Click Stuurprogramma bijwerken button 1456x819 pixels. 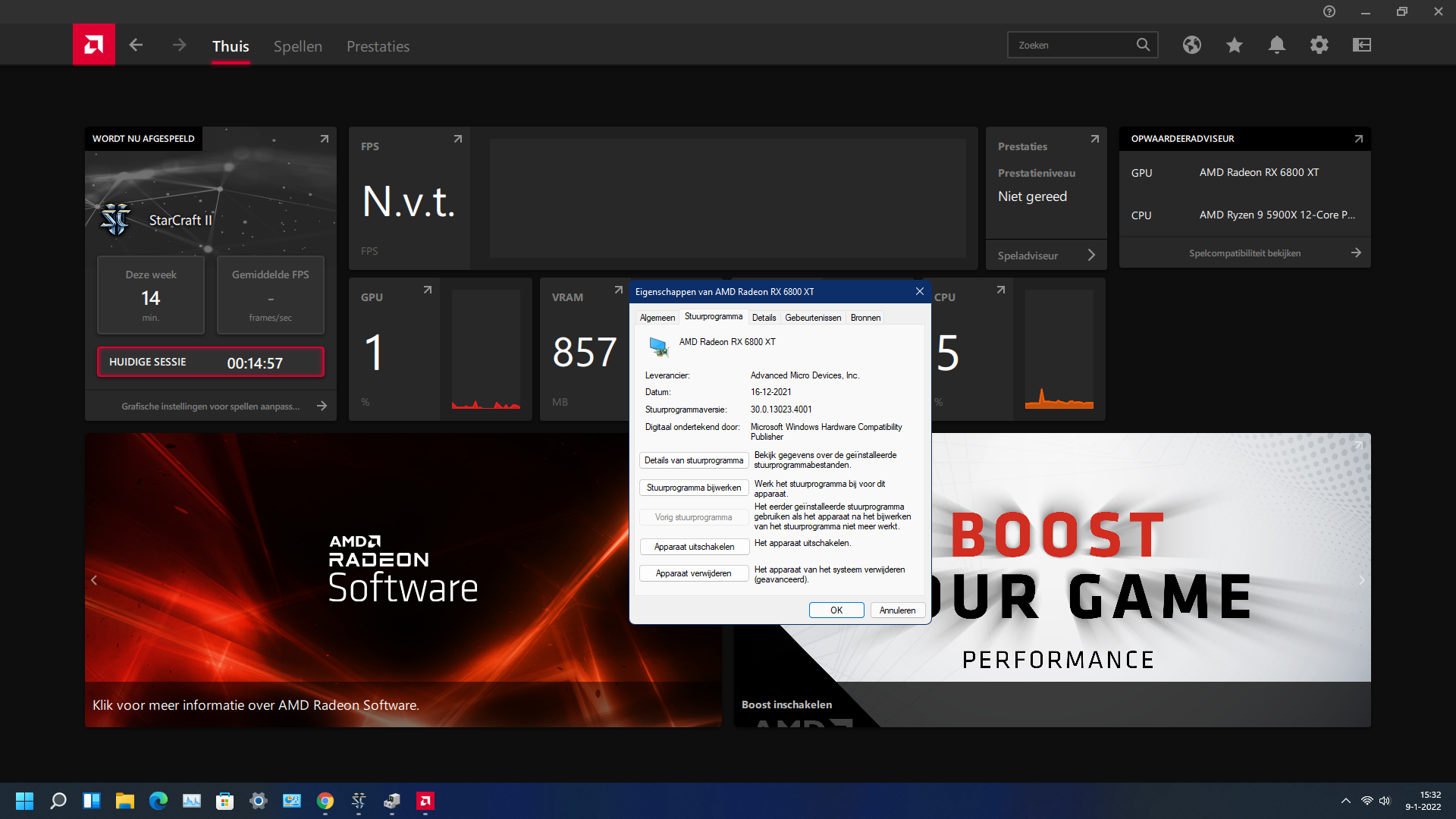pyautogui.click(x=694, y=488)
